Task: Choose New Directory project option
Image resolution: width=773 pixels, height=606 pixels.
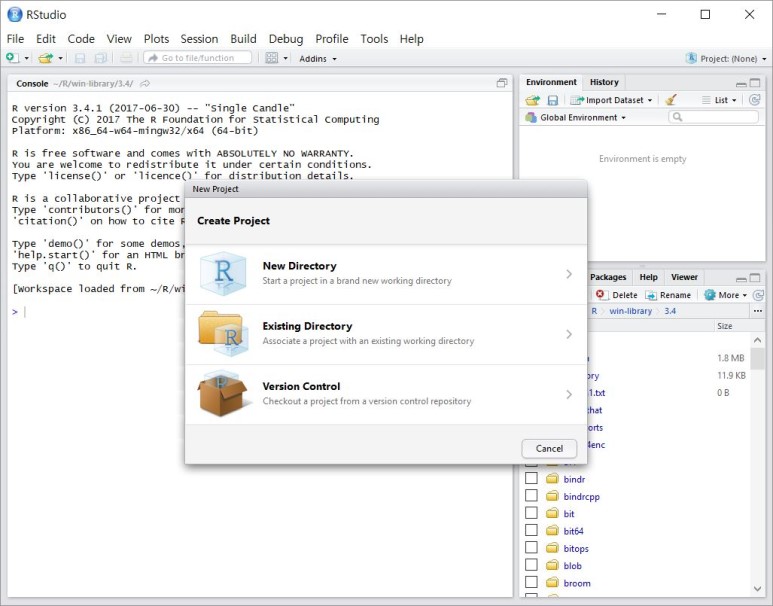Action: [386, 274]
